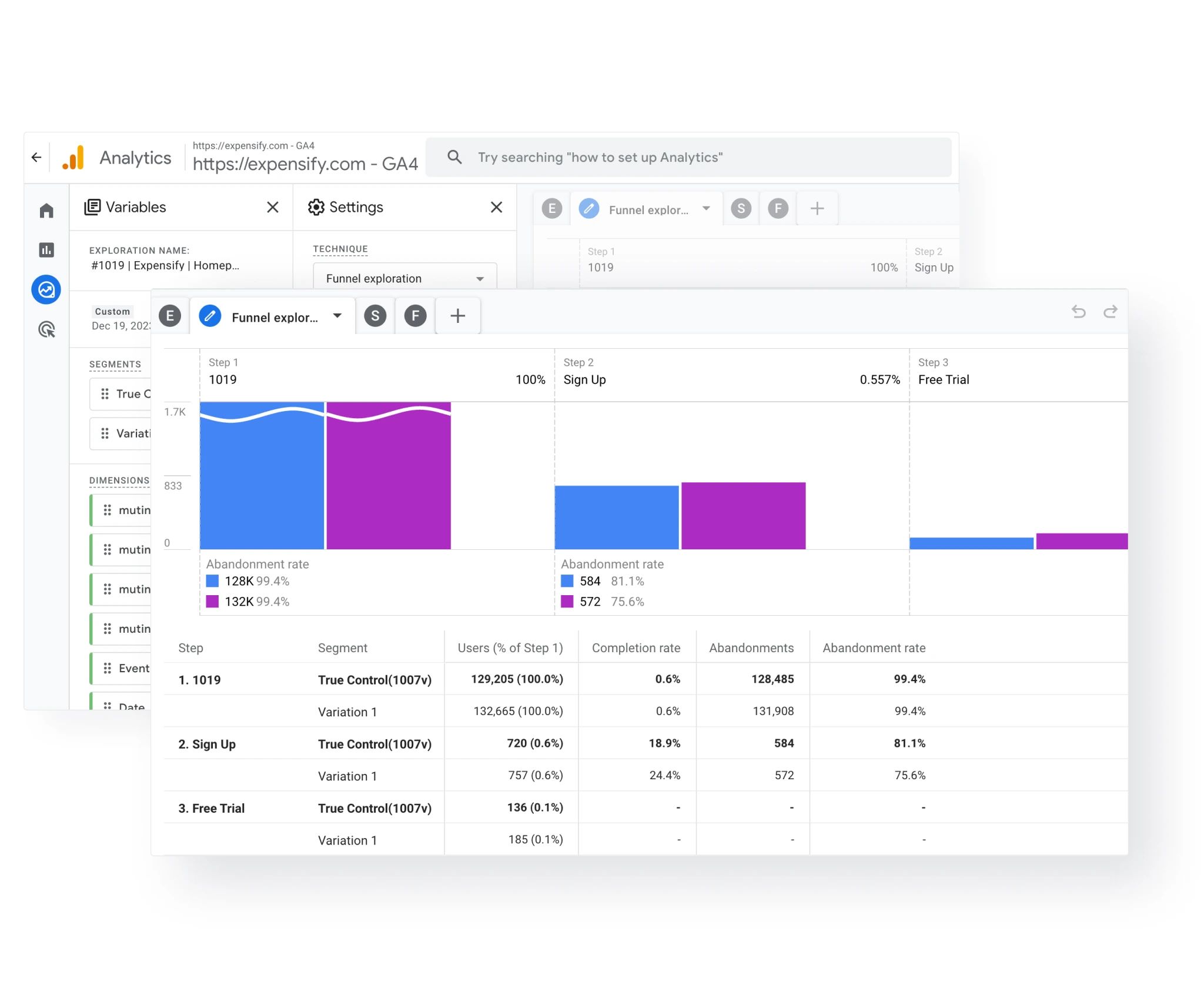Click the undo arrow
The height and width of the screenshot is (988, 1204).
click(x=1078, y=312)
